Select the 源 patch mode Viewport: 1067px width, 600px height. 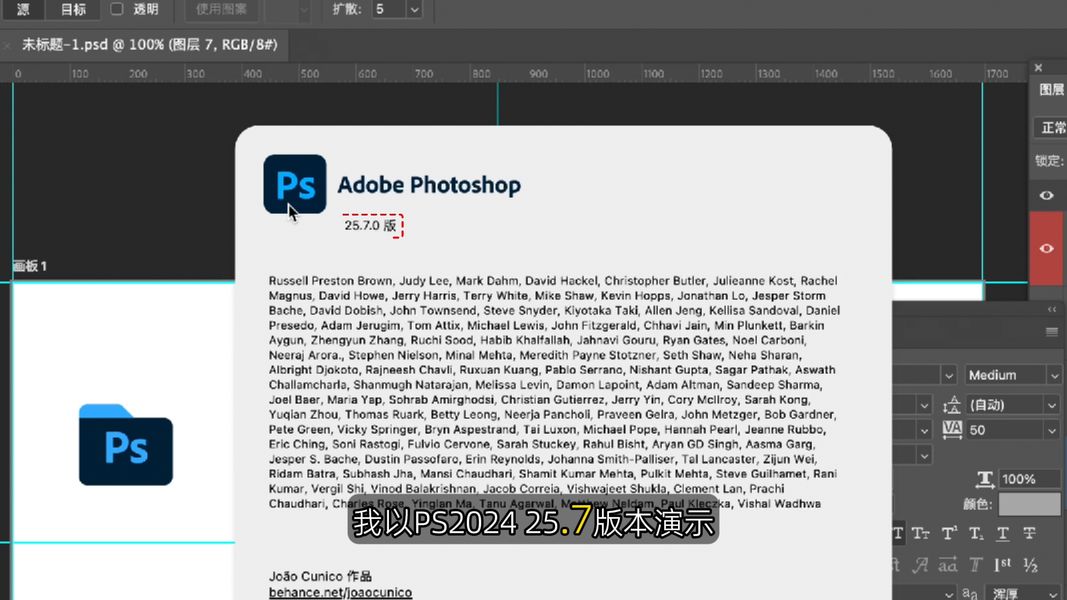tap(22, 9)
